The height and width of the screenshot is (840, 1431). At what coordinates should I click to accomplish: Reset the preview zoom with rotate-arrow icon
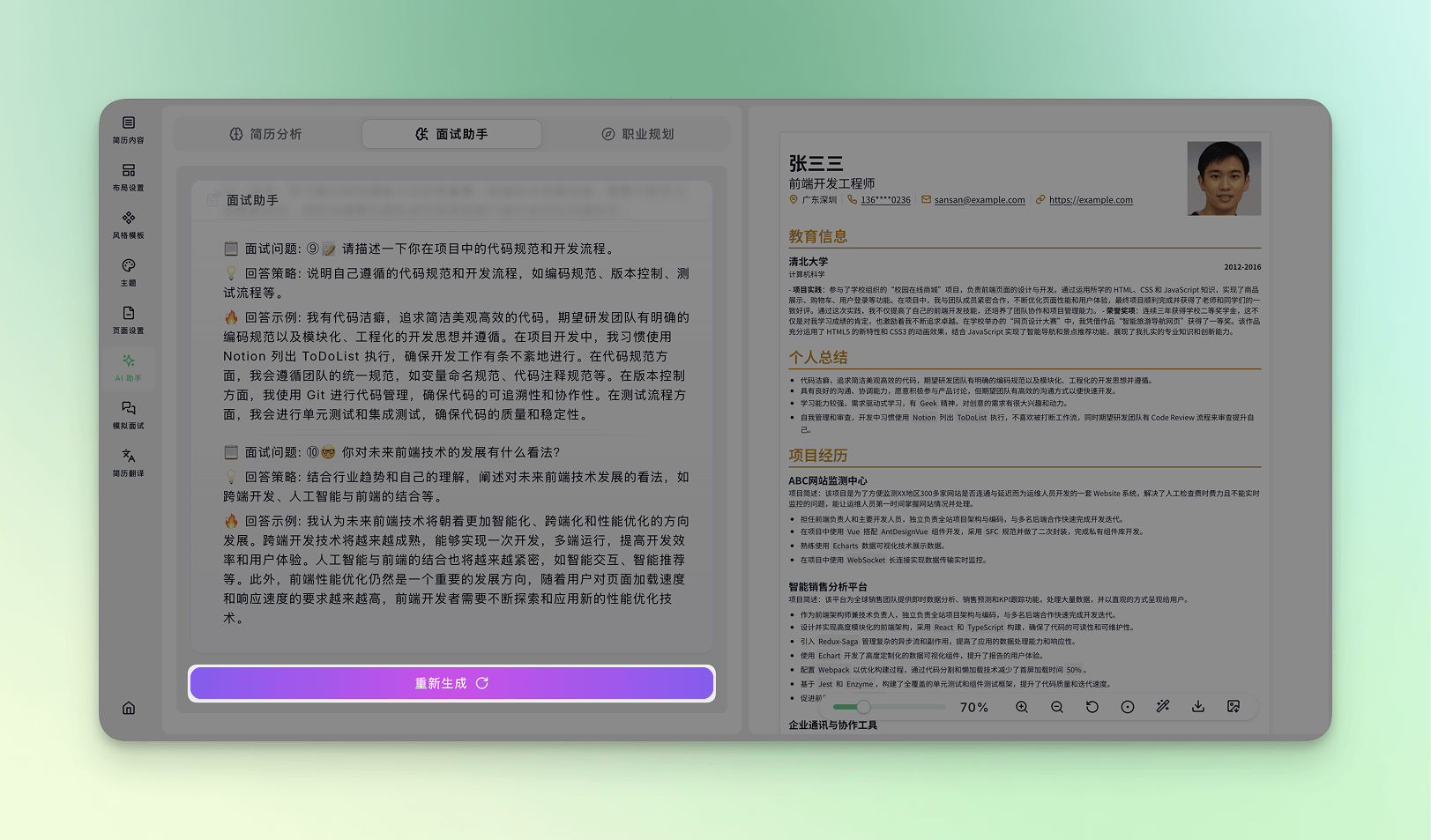[1092, 707]
